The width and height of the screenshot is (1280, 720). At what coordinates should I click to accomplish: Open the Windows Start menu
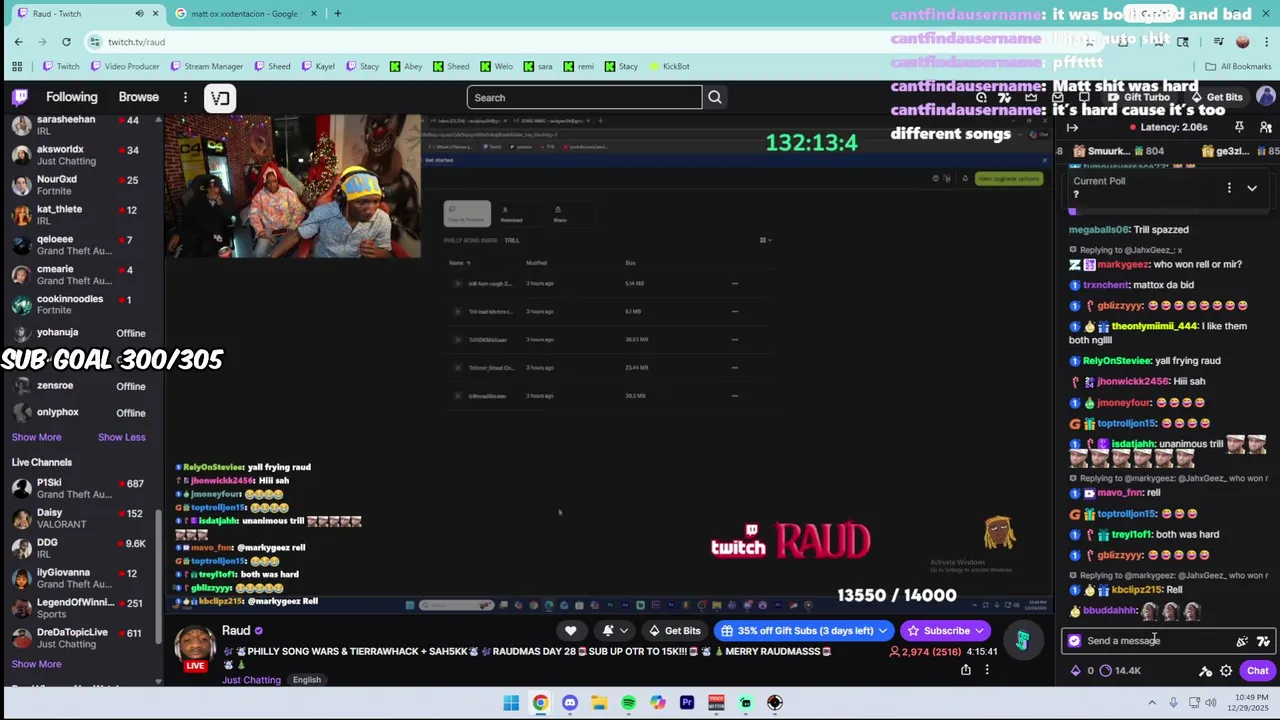[x=511, y=703]
